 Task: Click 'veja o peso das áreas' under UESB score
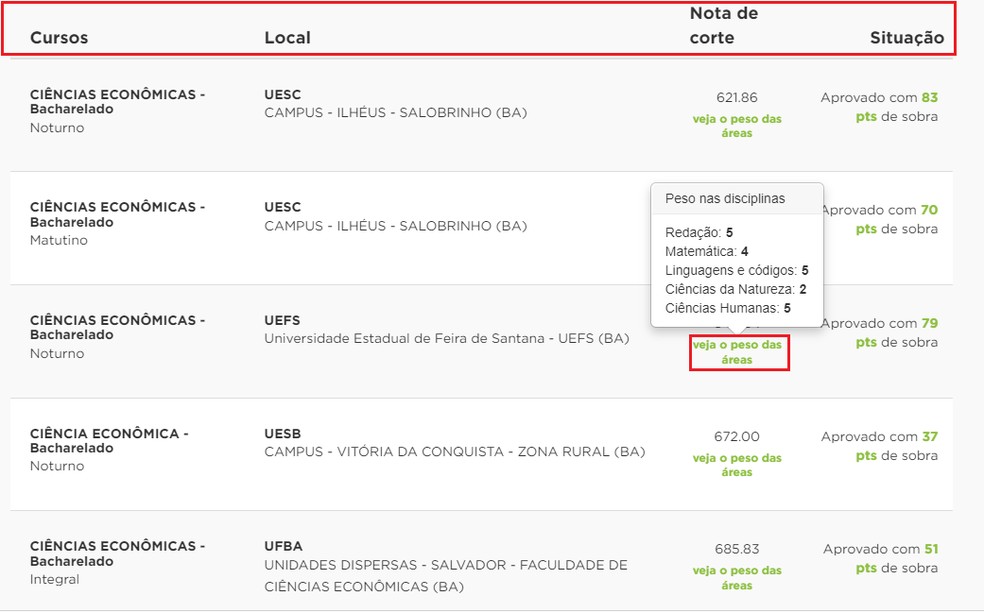[739, 464]
